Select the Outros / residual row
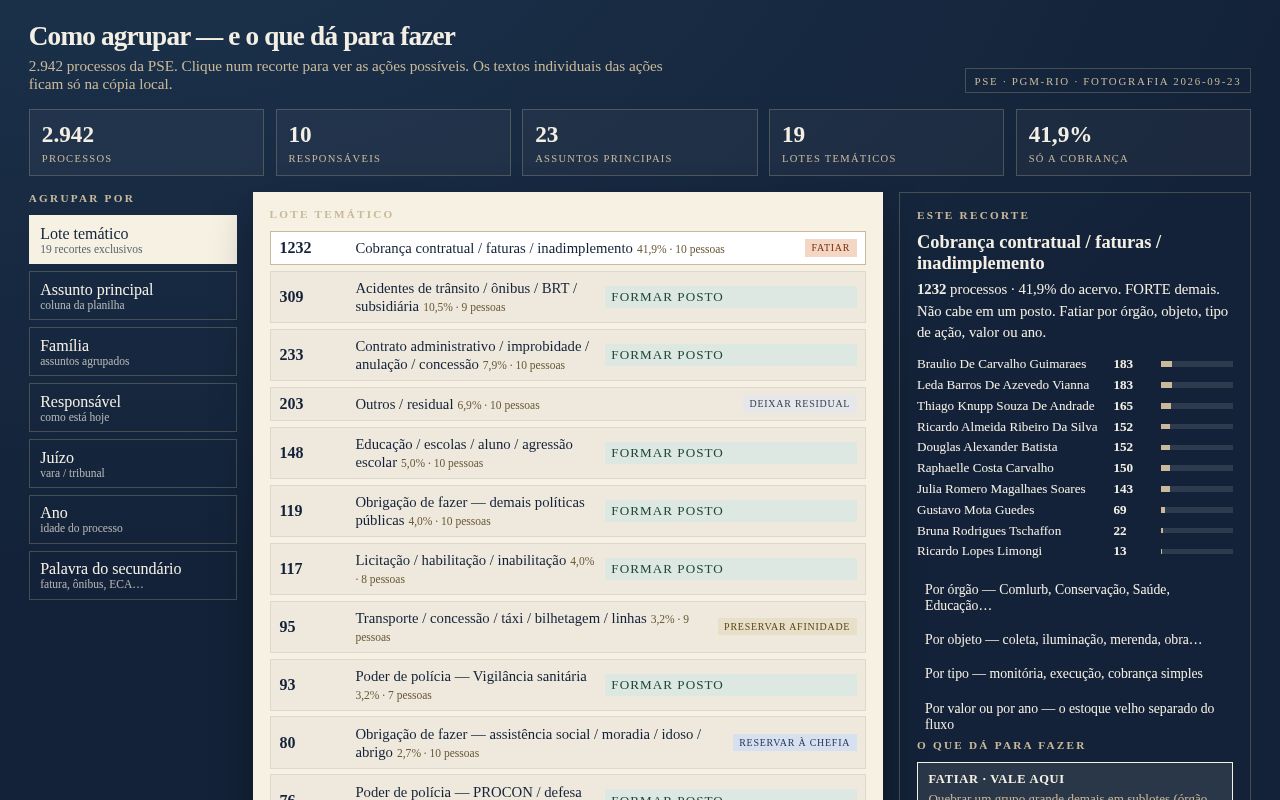Screen dimensions: 1280x800 coord(567,404)
